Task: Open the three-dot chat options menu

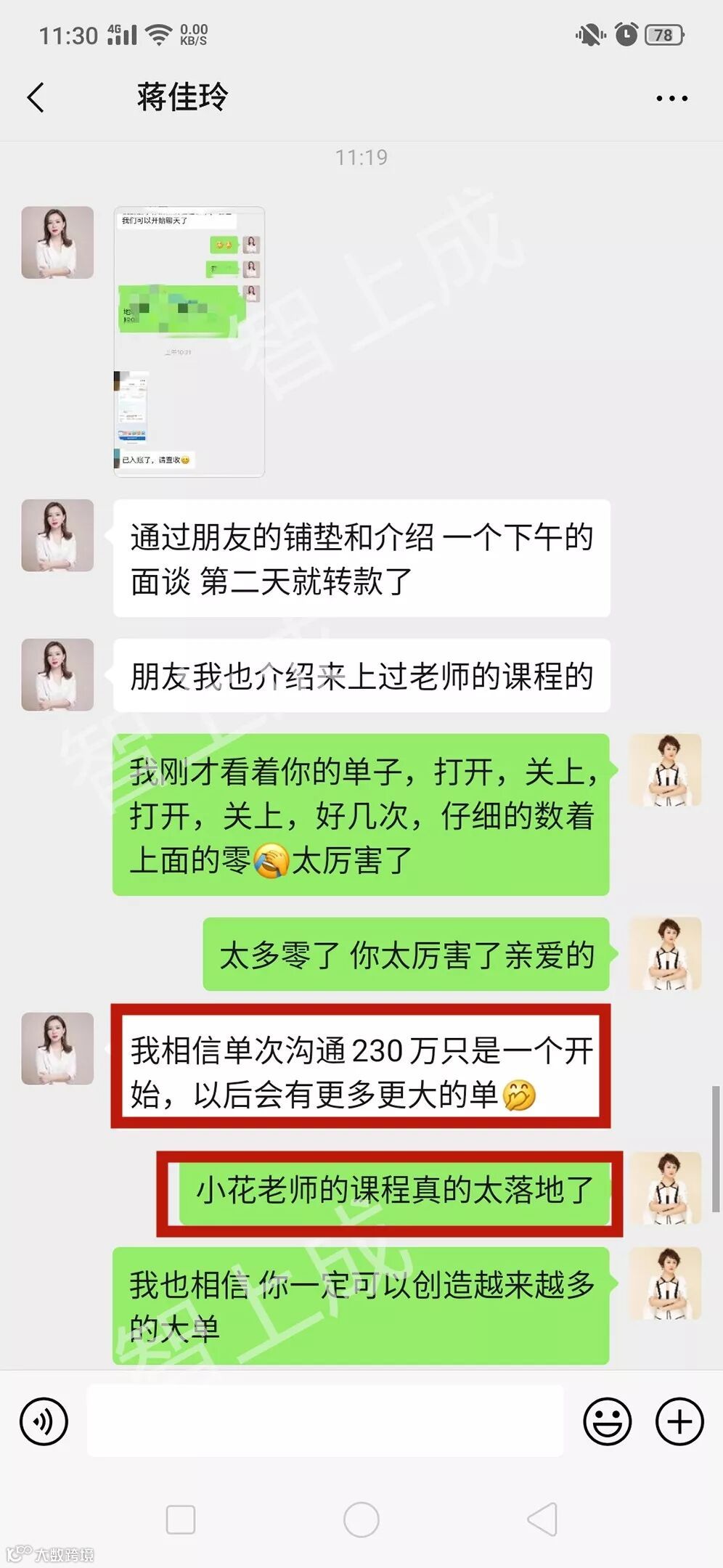Action: (x=671, y=98)
